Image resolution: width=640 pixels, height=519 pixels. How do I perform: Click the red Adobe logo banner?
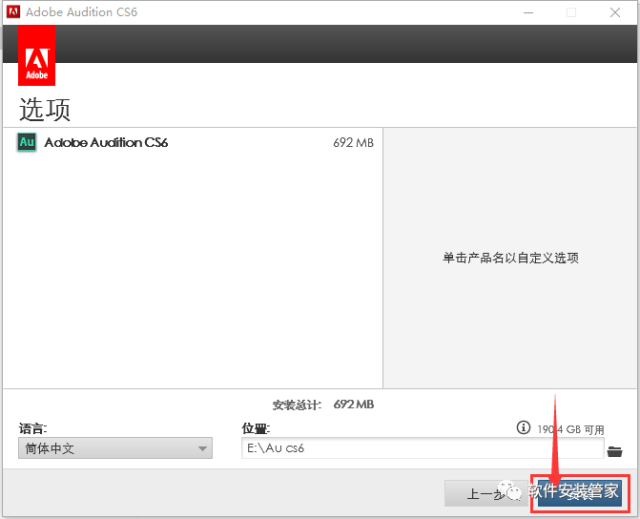(x=36, y=57)
